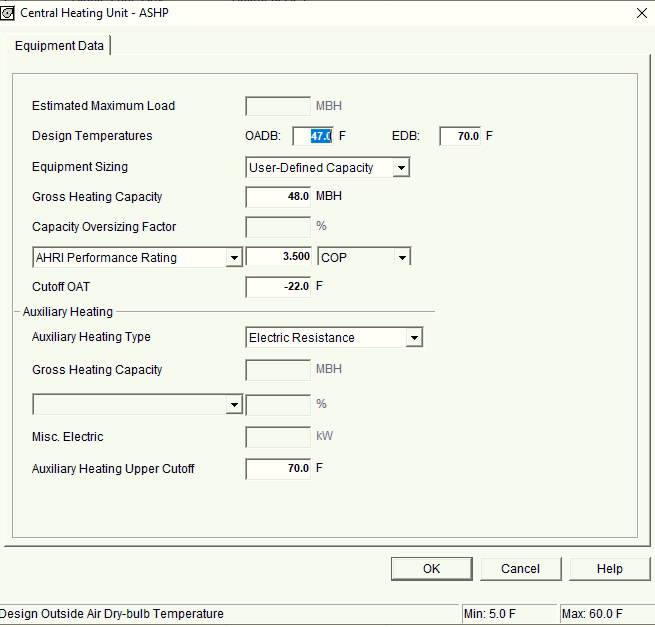Viewport: 655px width, 627px height.
Task: Click the 3.500 performance rating value field
Action: point(278,257)
